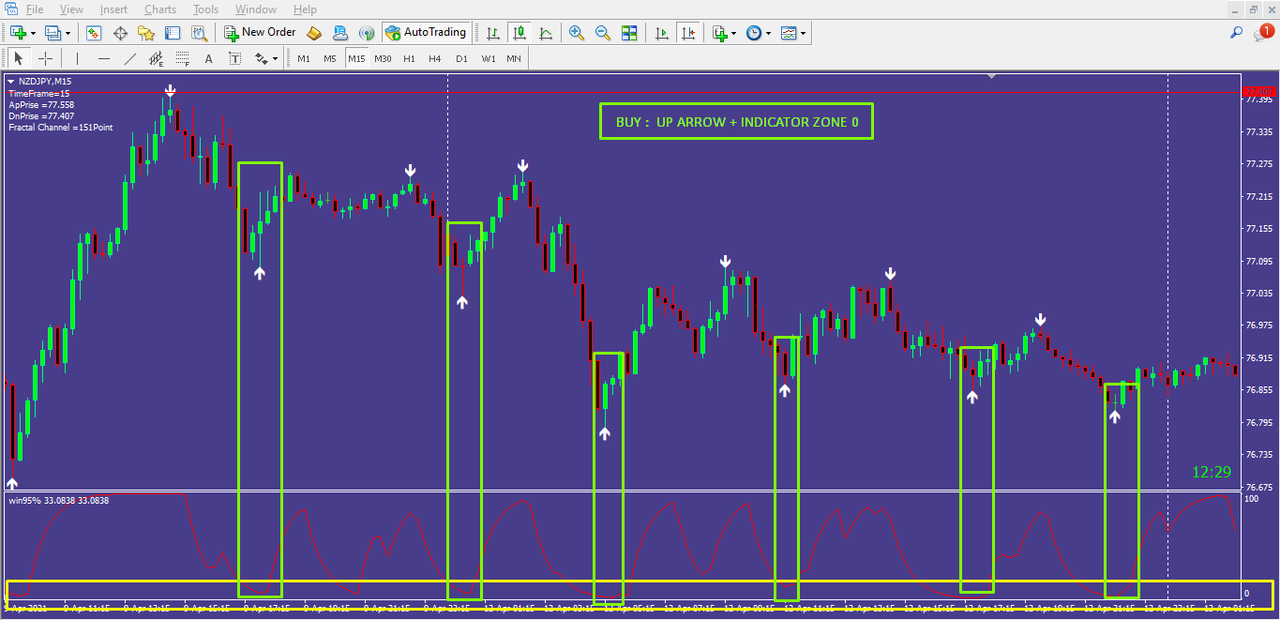
Task: Open the View menu
Action: point(71,9)
